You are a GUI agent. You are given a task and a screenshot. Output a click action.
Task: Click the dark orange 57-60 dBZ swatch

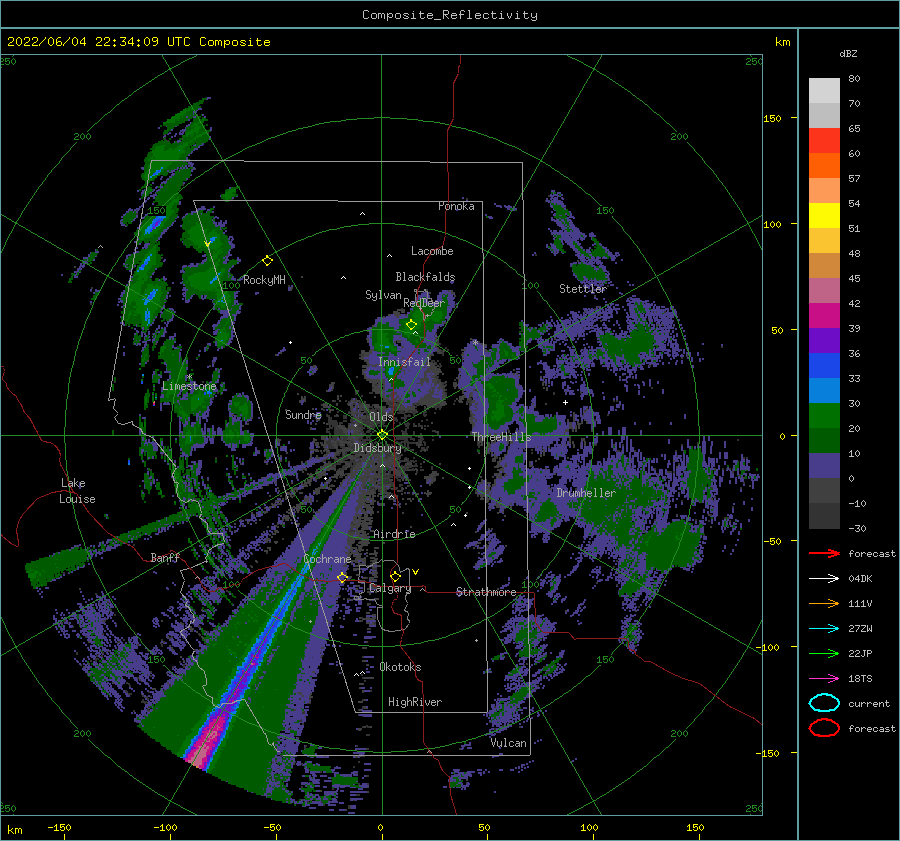click(824, 166)
